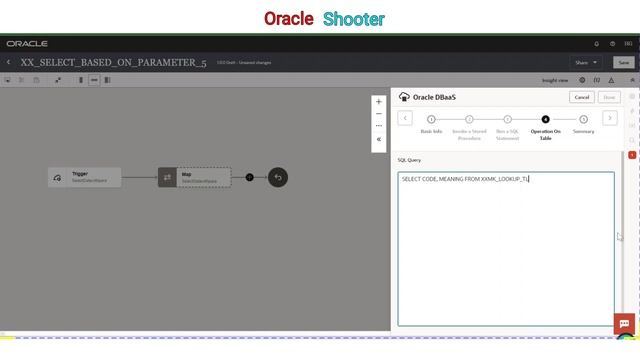Click the reposition icon in canvas toolbar
The width and height of the screenshot is (640, 360).
point(58,80)
